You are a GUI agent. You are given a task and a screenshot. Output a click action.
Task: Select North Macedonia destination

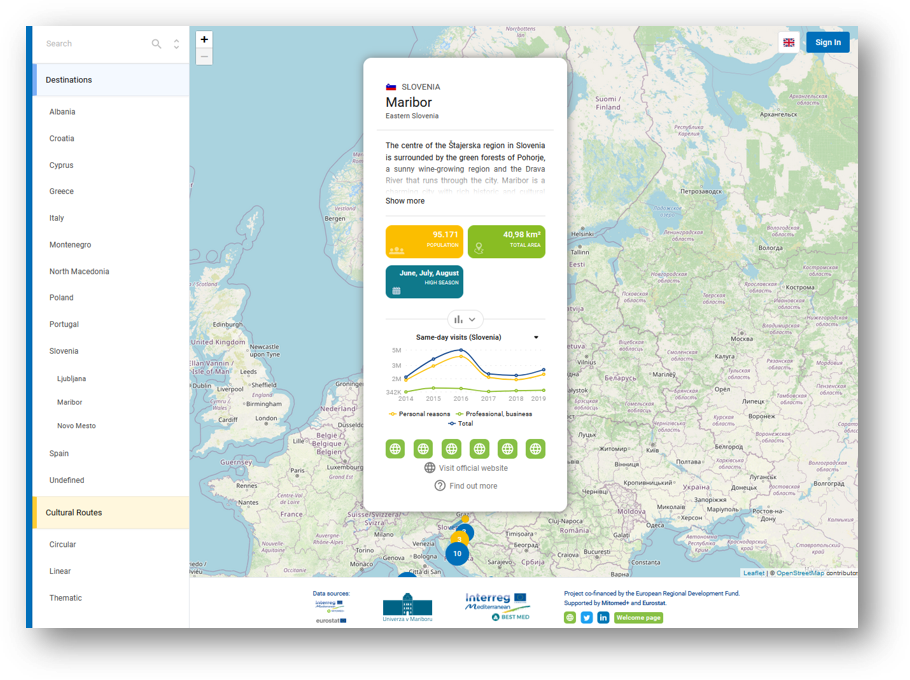(x=79, y=272)
